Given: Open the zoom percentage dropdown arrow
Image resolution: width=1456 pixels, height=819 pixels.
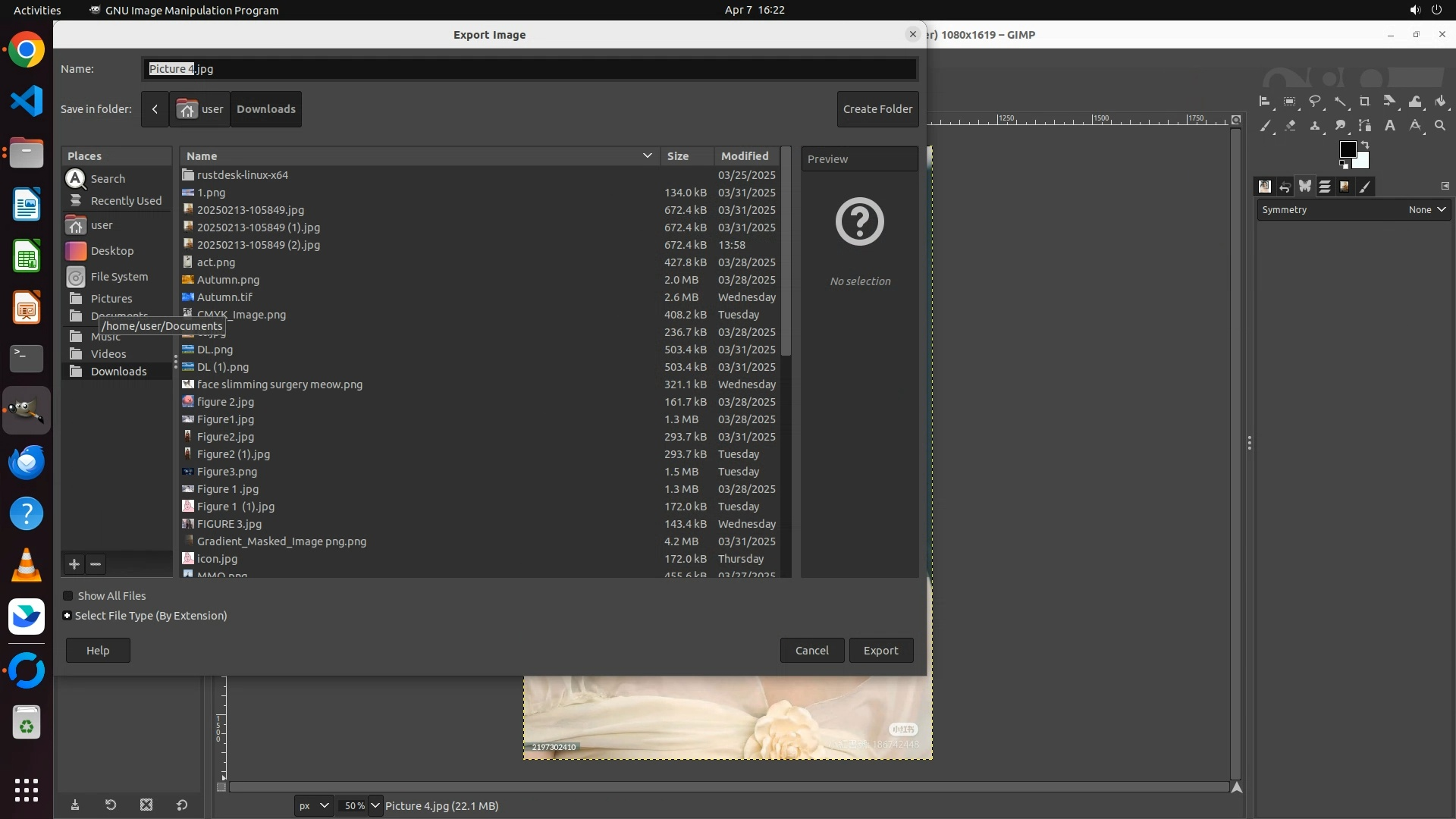Looking at the screenshot, I should [375, 805].
